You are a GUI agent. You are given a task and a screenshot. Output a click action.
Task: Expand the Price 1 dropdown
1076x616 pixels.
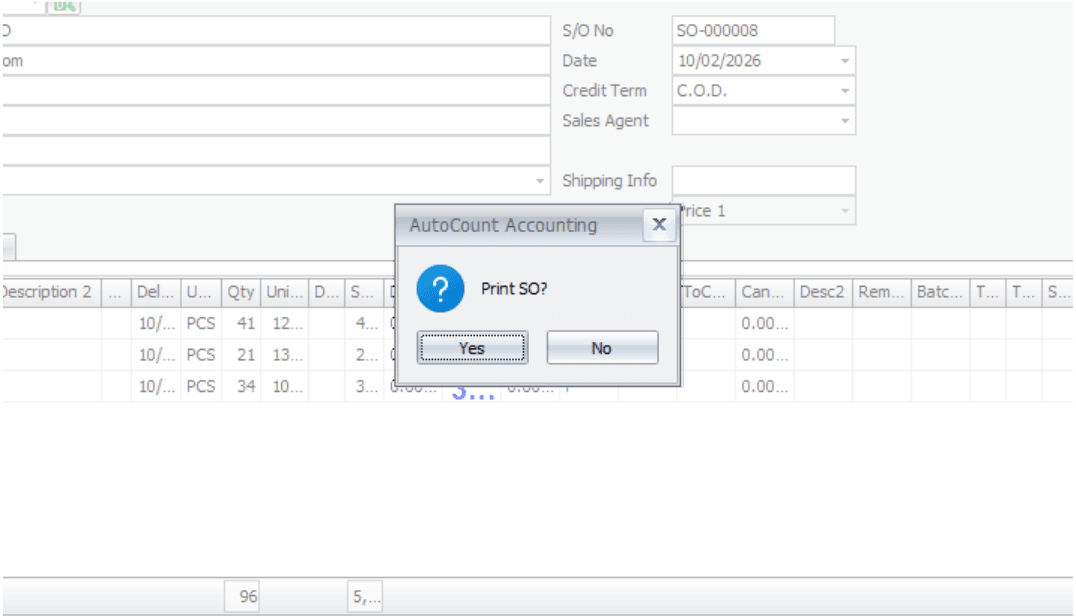[845, 211]
